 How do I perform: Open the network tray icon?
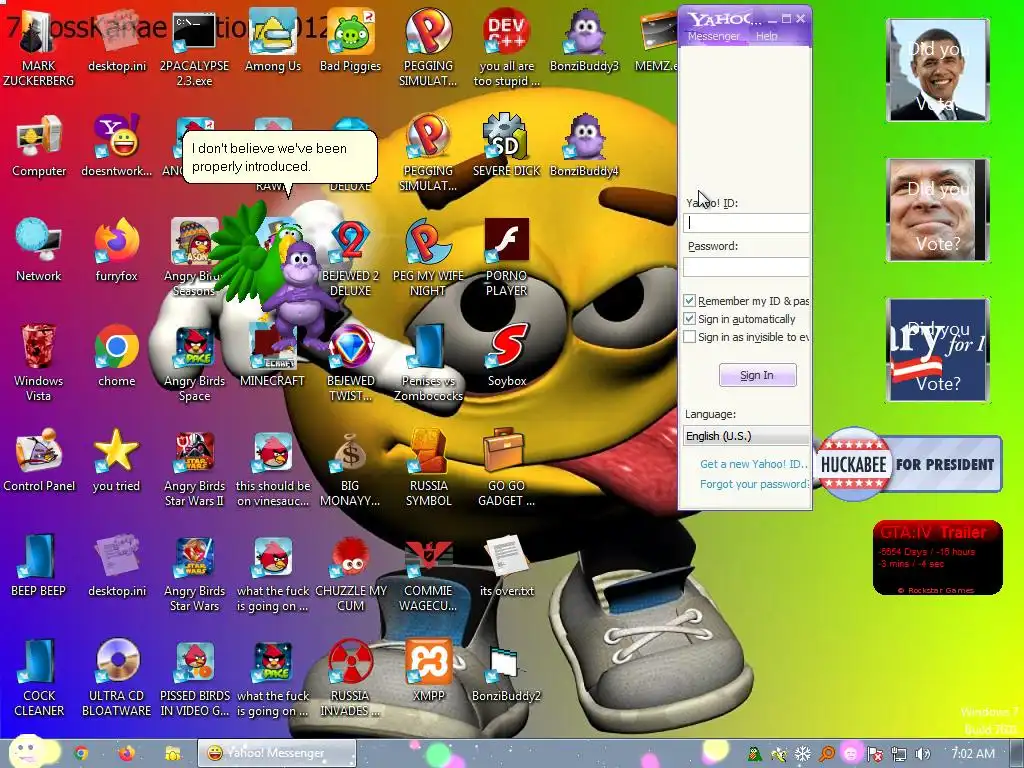[899, 754]
